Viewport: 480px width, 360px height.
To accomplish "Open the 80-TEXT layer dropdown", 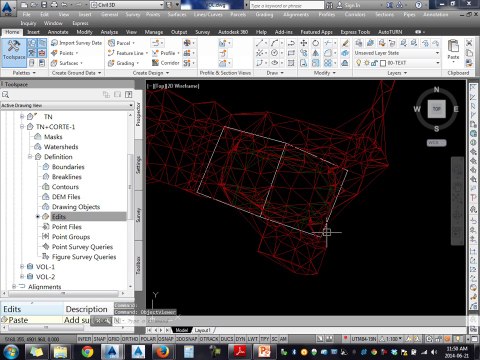I will click(x=437, y=63).
